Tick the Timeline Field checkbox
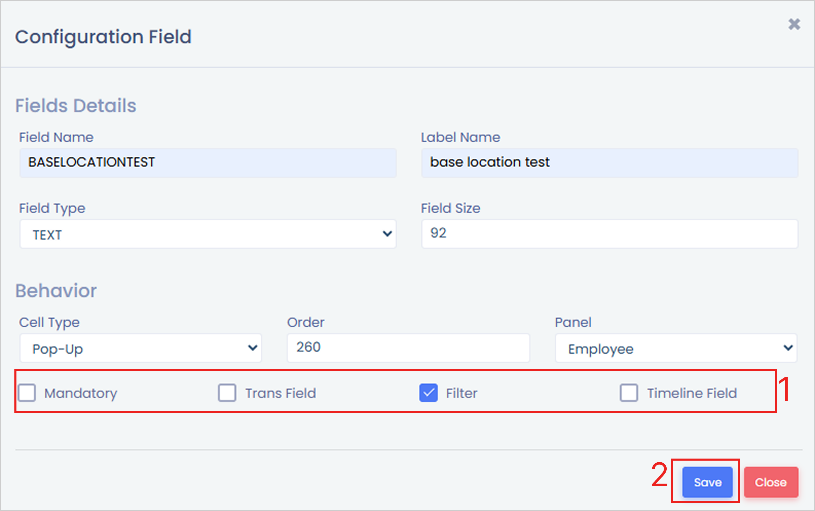 tap(629, 393)
